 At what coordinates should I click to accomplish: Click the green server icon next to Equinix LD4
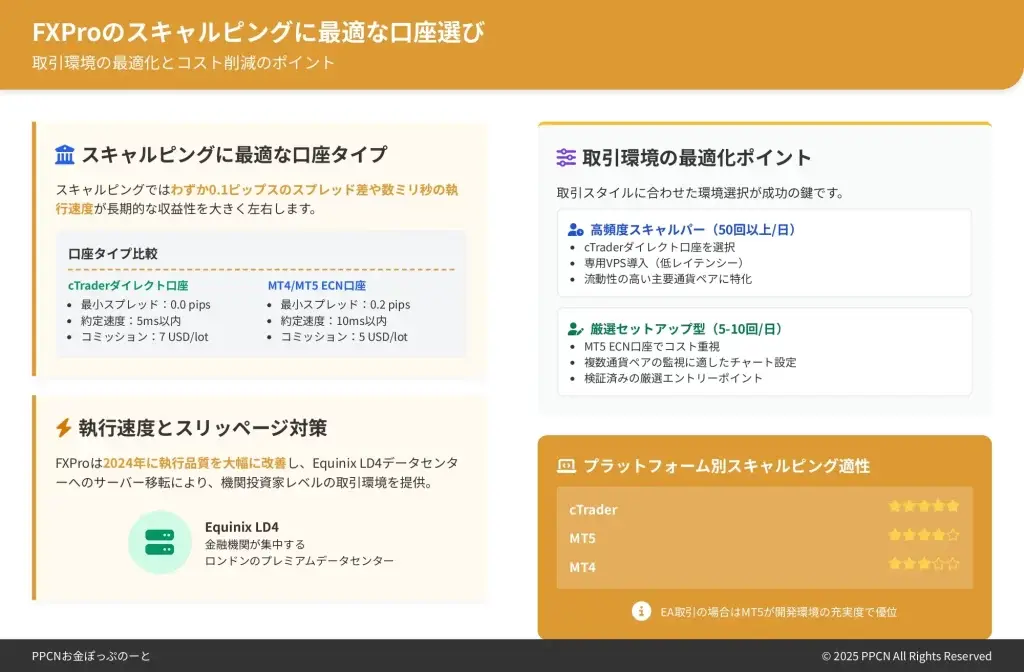pos(160,542)
